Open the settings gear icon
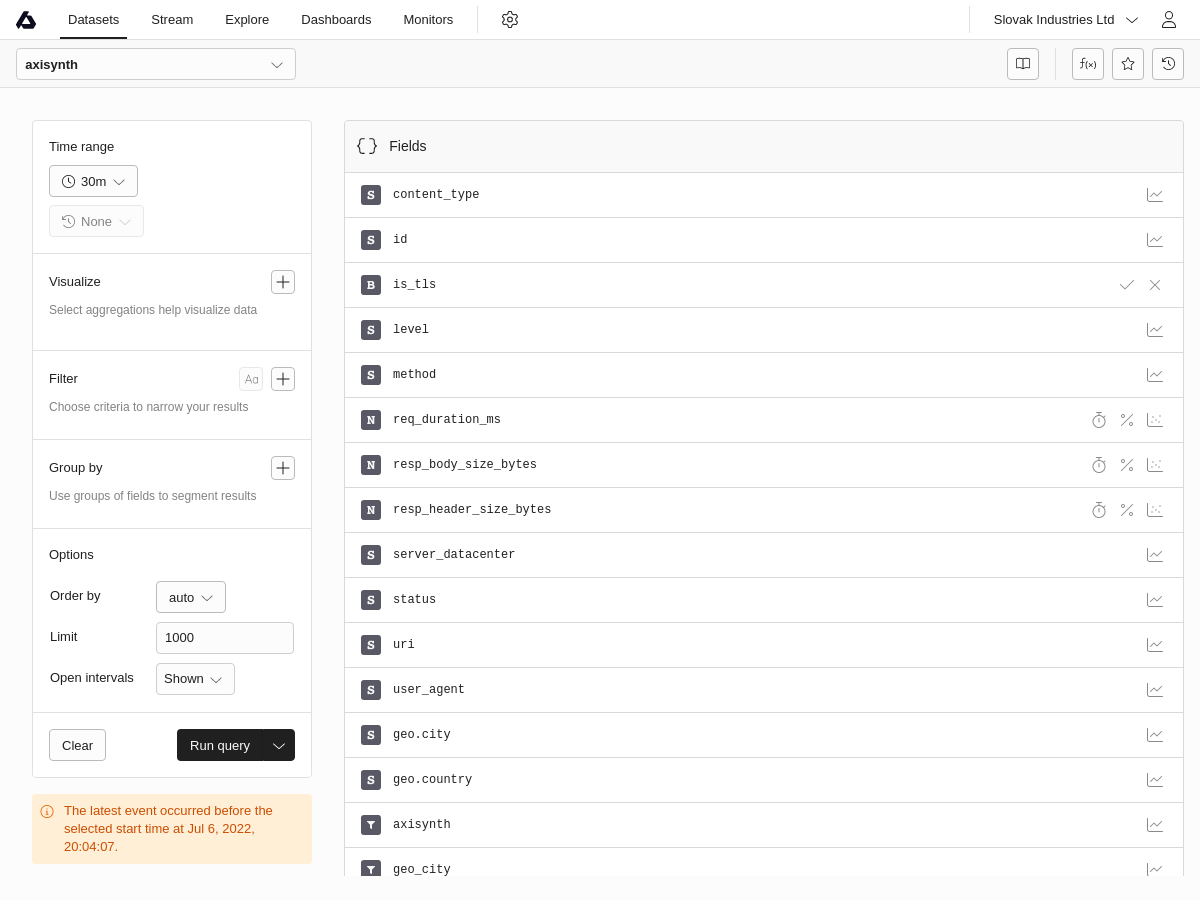The width and height of the screenshot is (1200, 900). 510,20
